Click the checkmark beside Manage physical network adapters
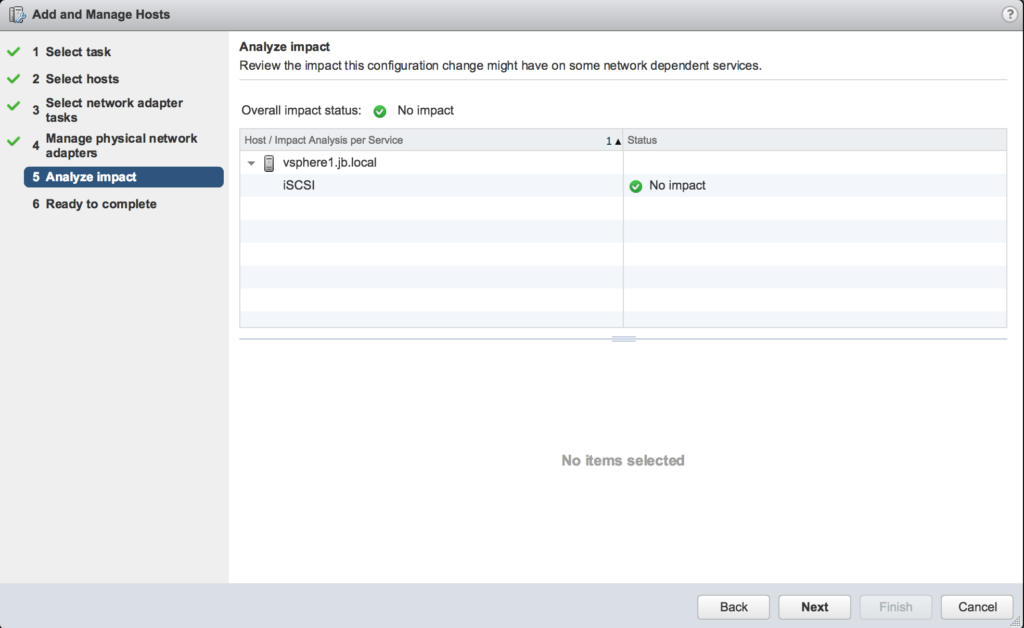 coord(14,141)
